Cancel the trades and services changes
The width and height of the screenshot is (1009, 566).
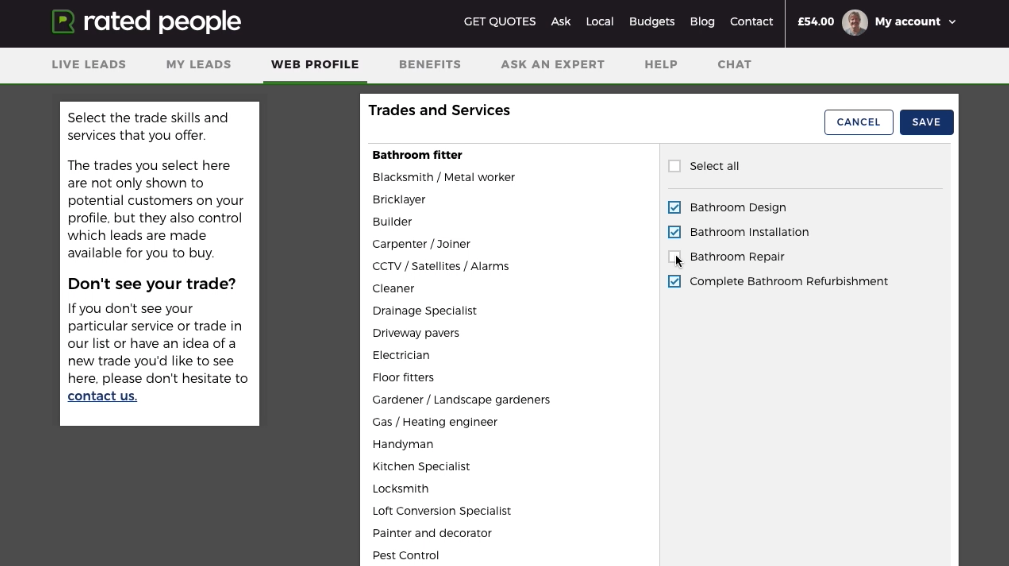[x=858, y=122]
